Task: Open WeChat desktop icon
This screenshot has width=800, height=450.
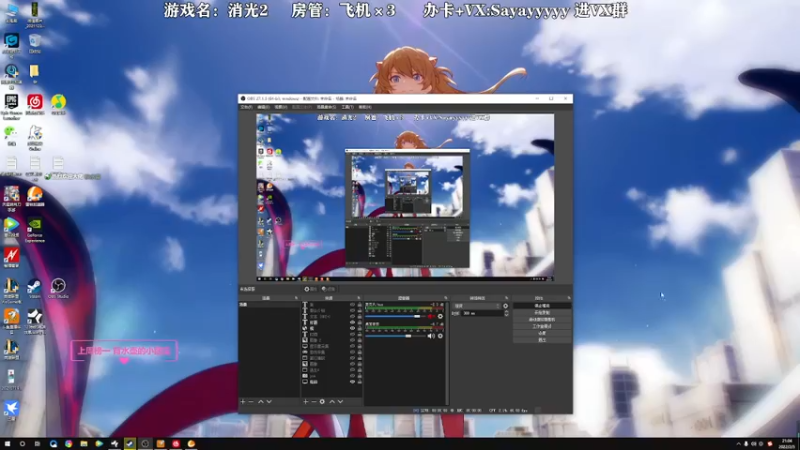Action: [x=11, y=136]
